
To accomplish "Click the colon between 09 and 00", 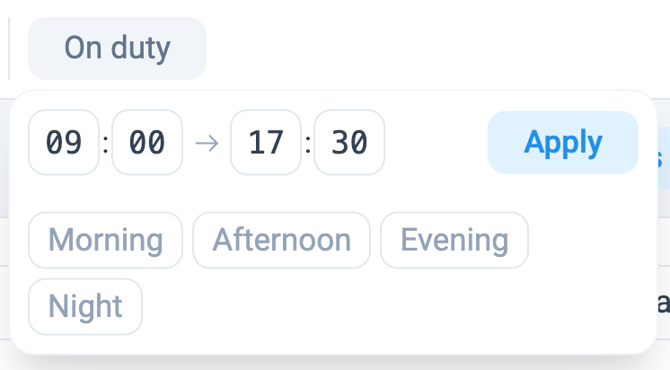I will tap(105, 143).
